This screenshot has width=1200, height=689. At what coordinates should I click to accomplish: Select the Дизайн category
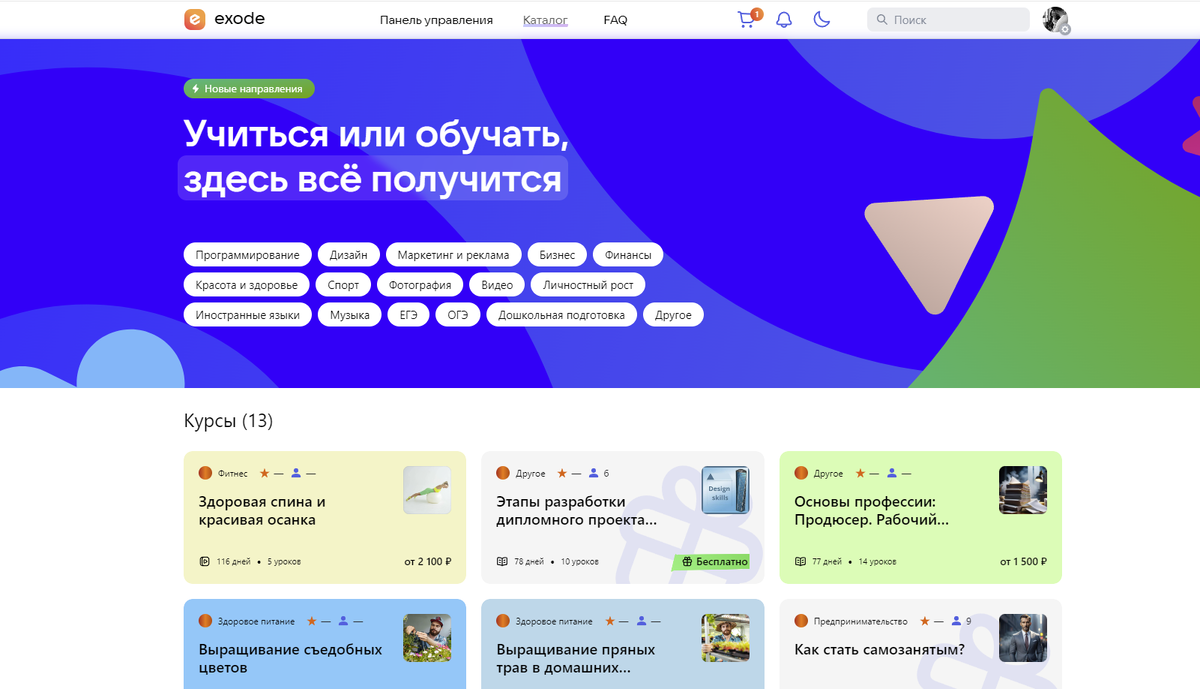[x=348, y=255]
